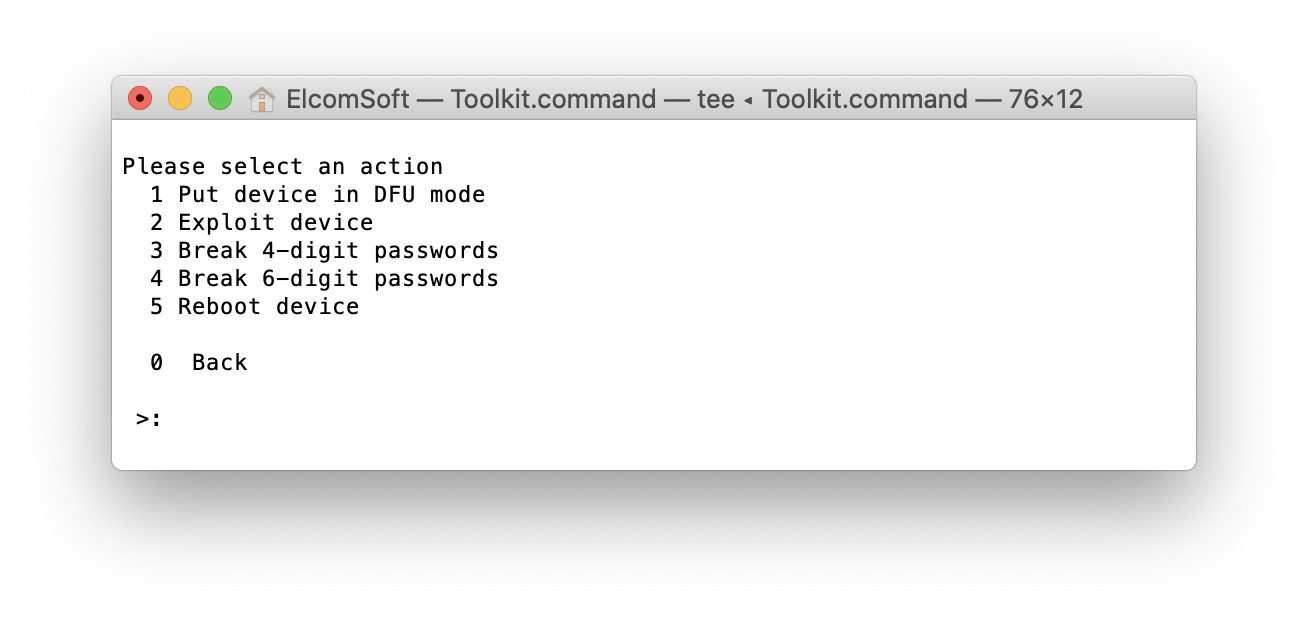1308x618 pixels.
Task: Click the "Back" option text
Action: (x=219, y=362)
